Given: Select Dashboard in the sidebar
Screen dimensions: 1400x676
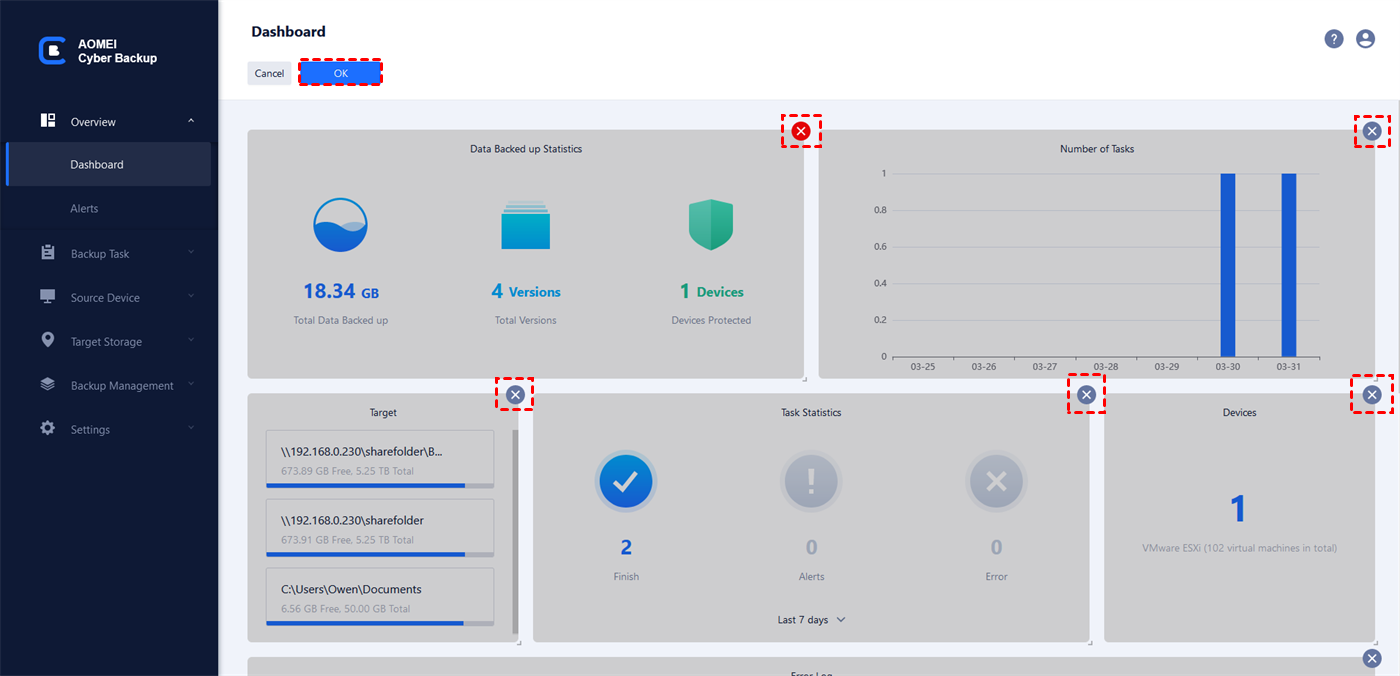Looking at the screenshot, I should 108,164.
